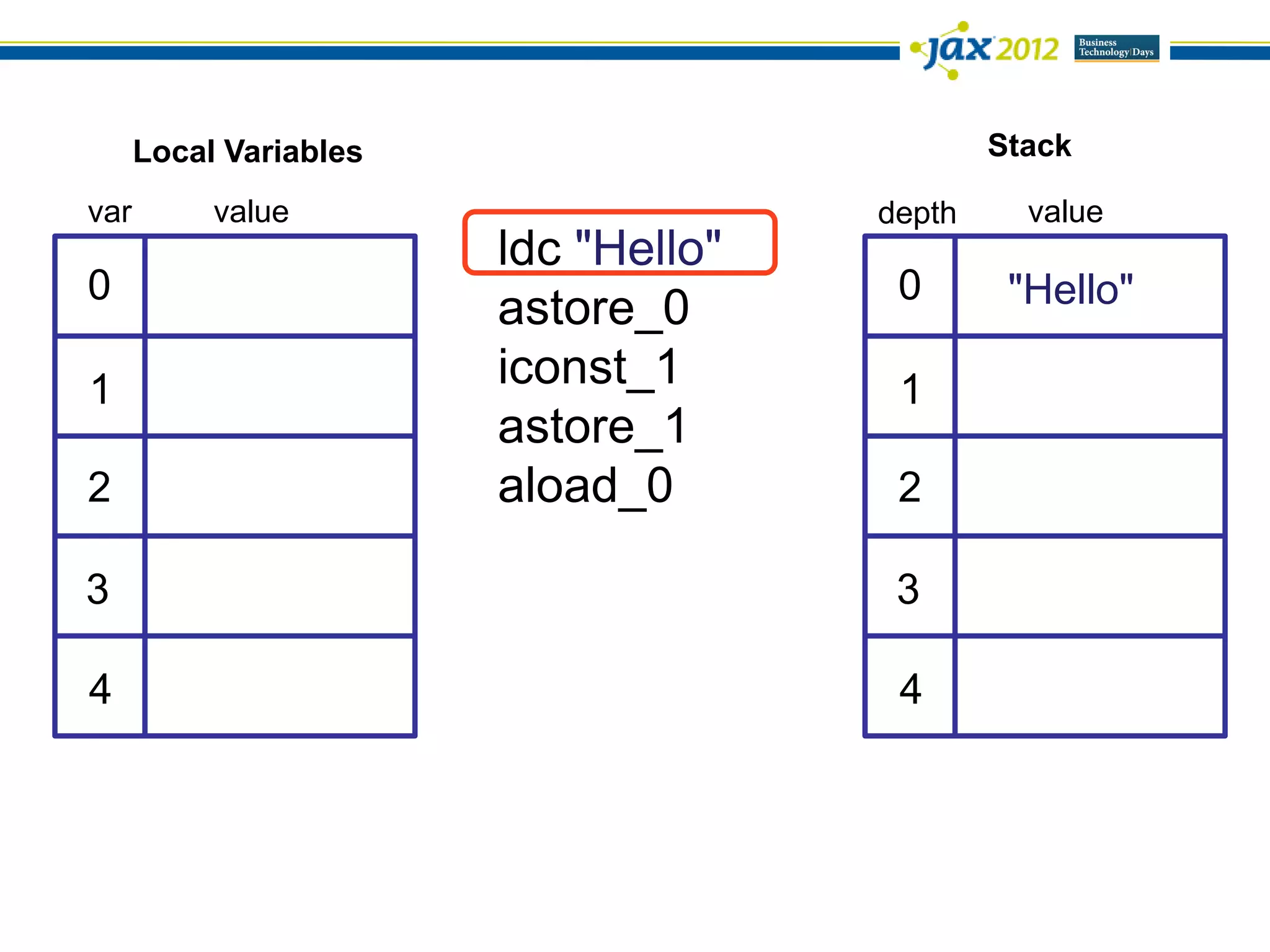Click the empty value cell for local var 1
This screenshot has height=952, width=1270.
pyautogui.click(x=280, y=387)
